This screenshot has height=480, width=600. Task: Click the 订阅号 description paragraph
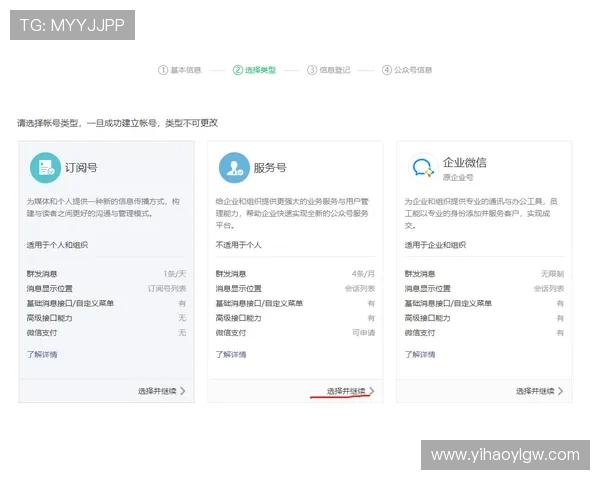[x=103, y=207]
